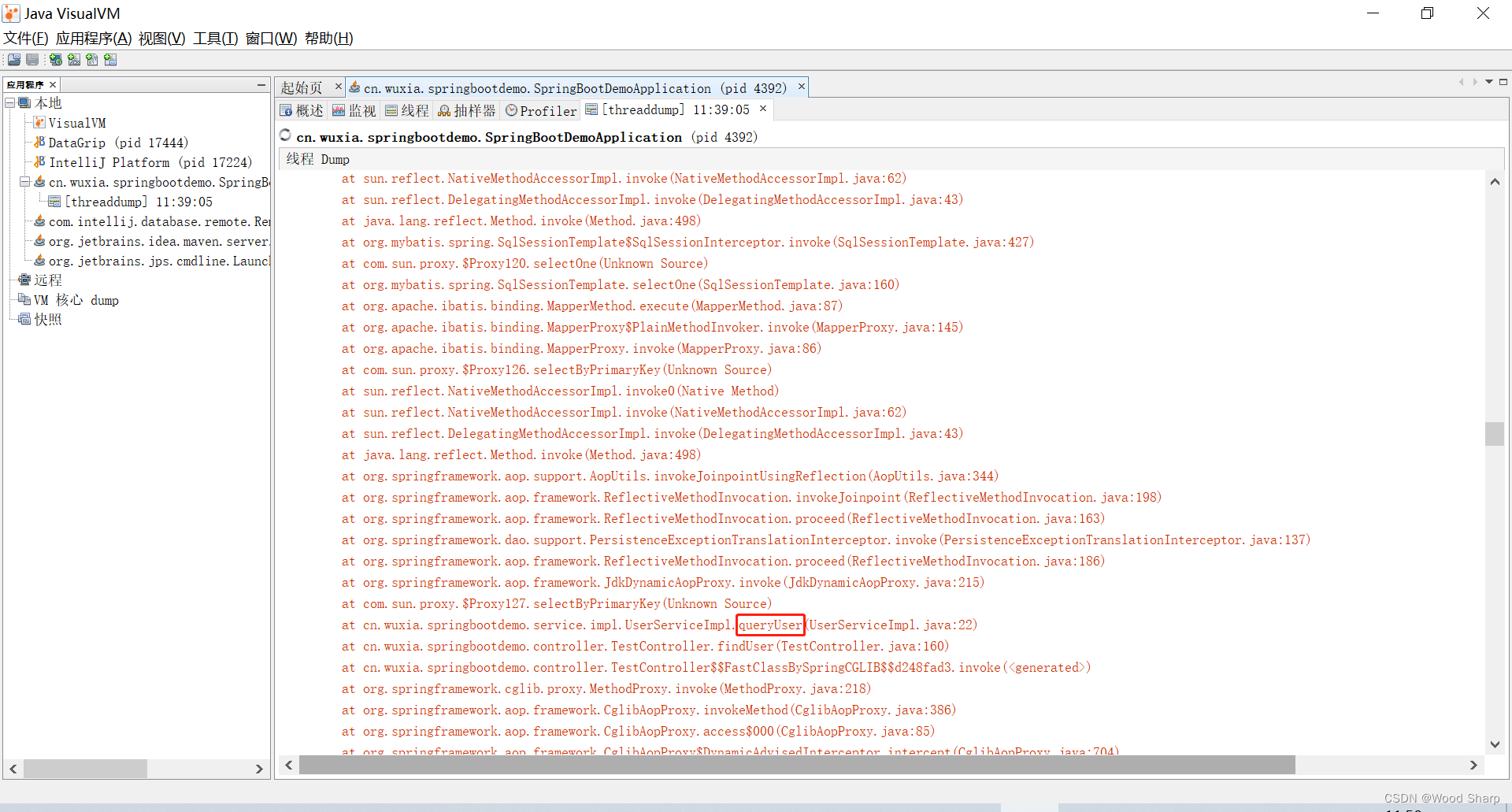Viewport: 1512px width, 812px height.
Task: Click the refresh spinner beside application title
Action: [x=286, y=135]
